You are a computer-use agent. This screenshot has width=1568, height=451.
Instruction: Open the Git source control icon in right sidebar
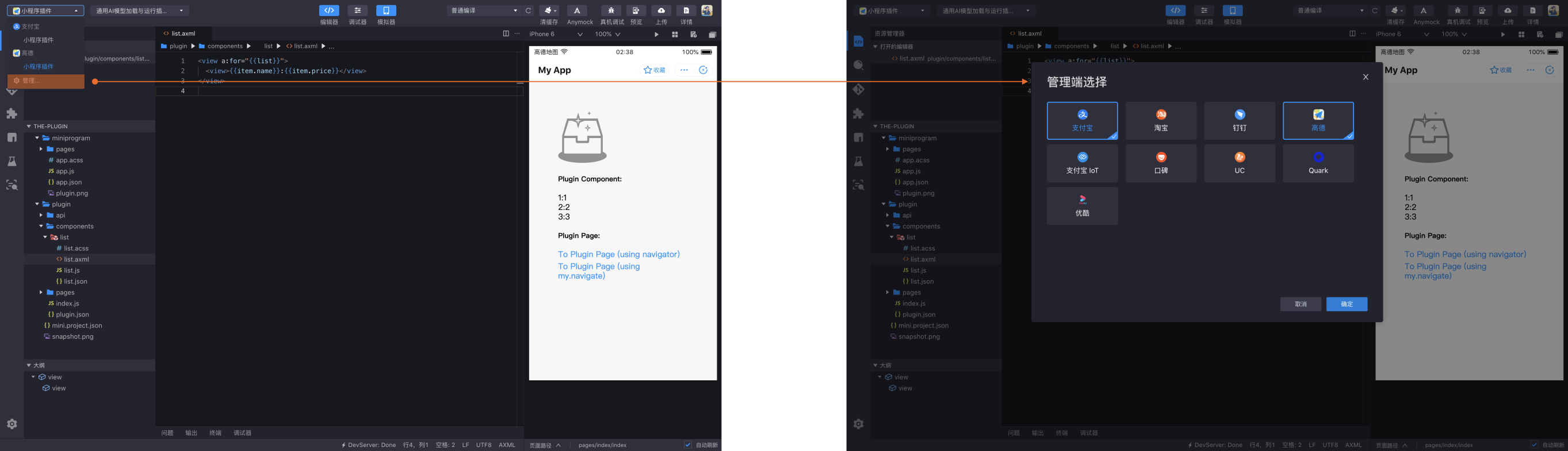click(858, 90)
